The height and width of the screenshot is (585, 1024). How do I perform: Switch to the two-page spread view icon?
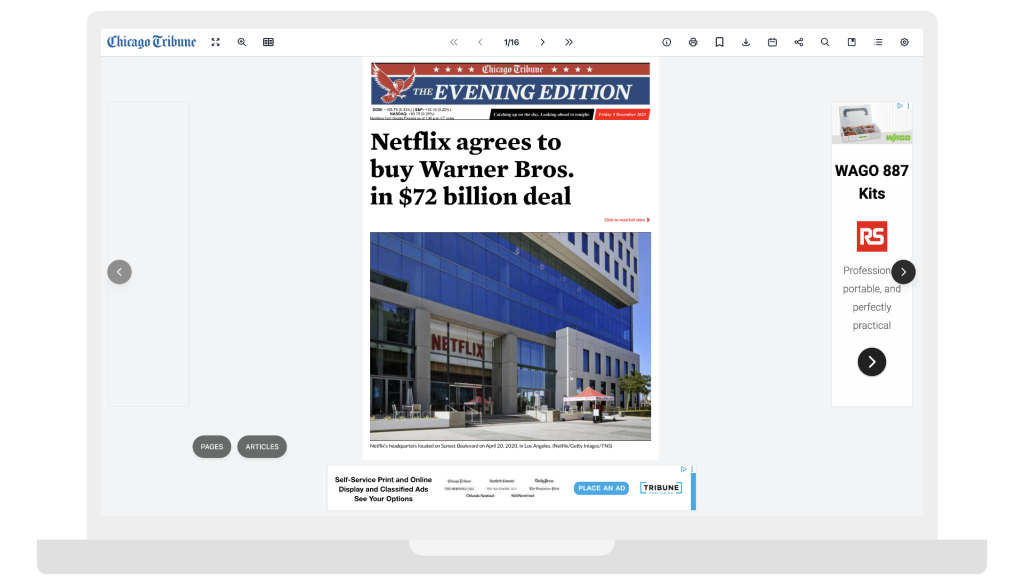[268, 42]
